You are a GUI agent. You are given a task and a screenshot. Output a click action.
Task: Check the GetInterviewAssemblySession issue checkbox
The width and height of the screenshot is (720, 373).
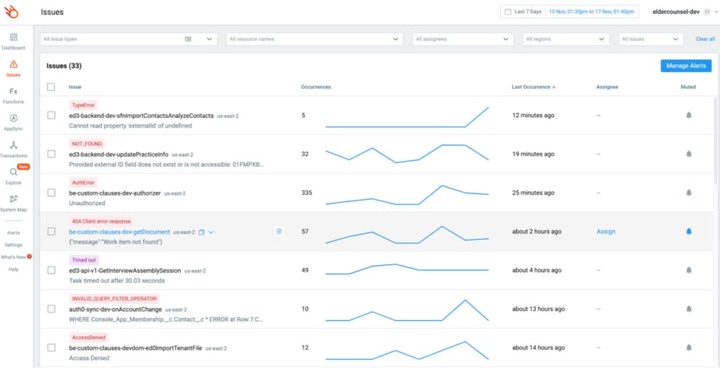[51, 270]
